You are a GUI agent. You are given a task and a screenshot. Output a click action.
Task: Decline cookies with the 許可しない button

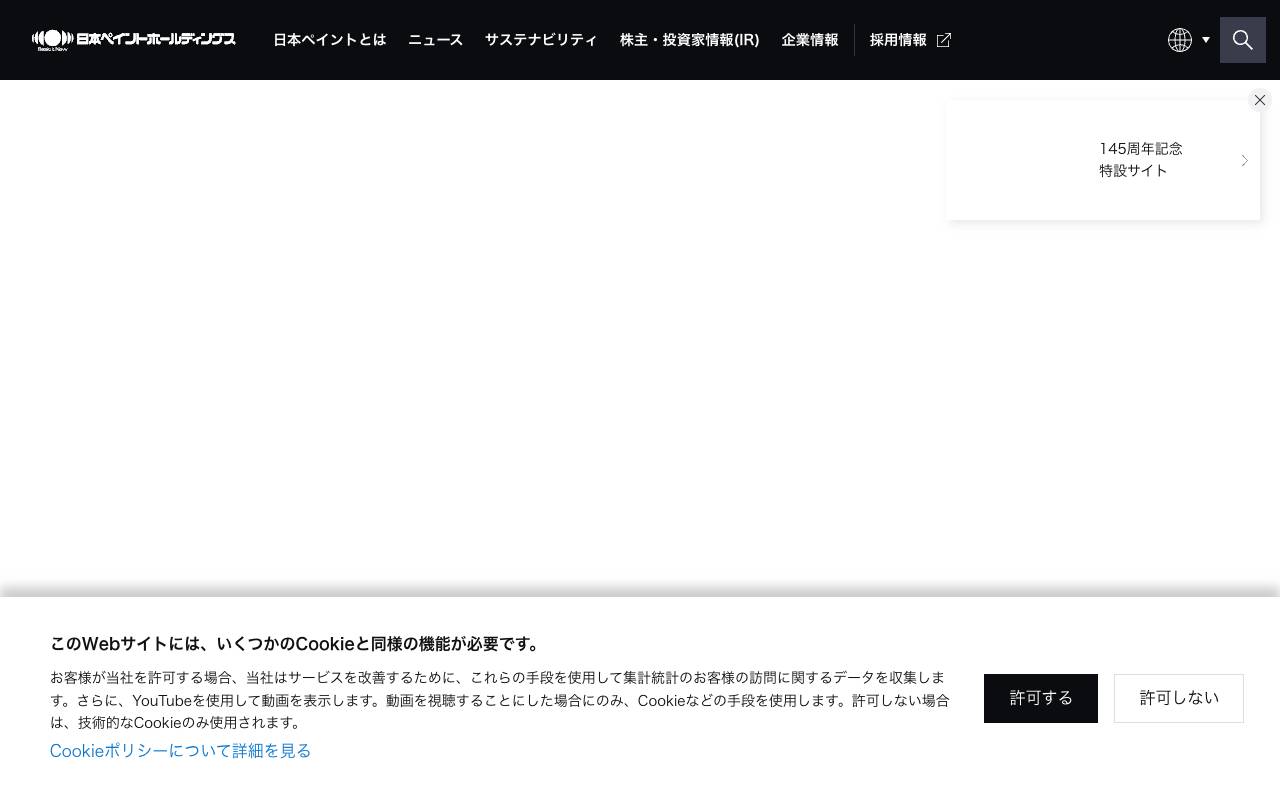(x=1179, y=698)
